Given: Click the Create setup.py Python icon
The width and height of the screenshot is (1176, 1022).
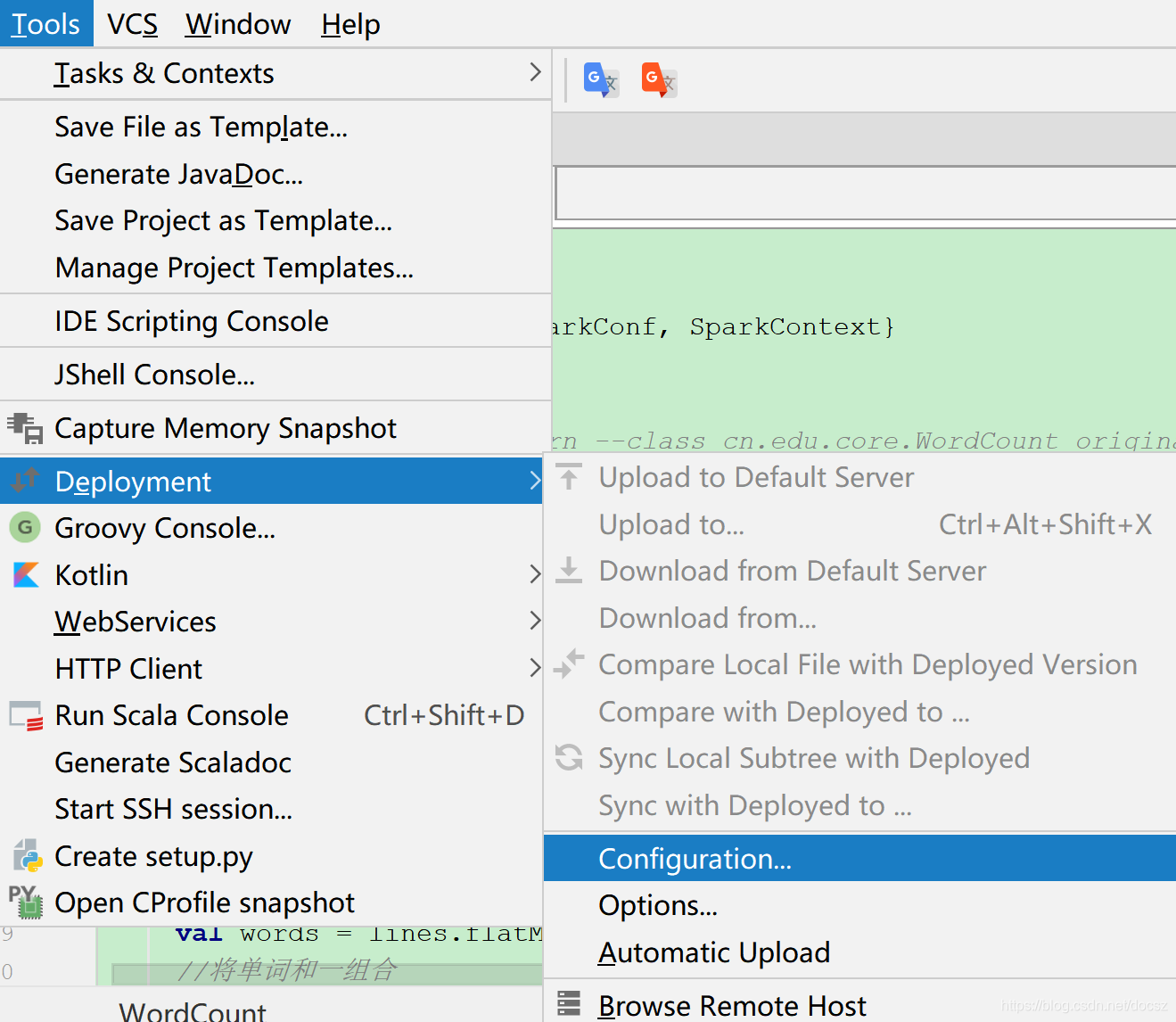Looking at the screenshot, I should click(28, 855).
